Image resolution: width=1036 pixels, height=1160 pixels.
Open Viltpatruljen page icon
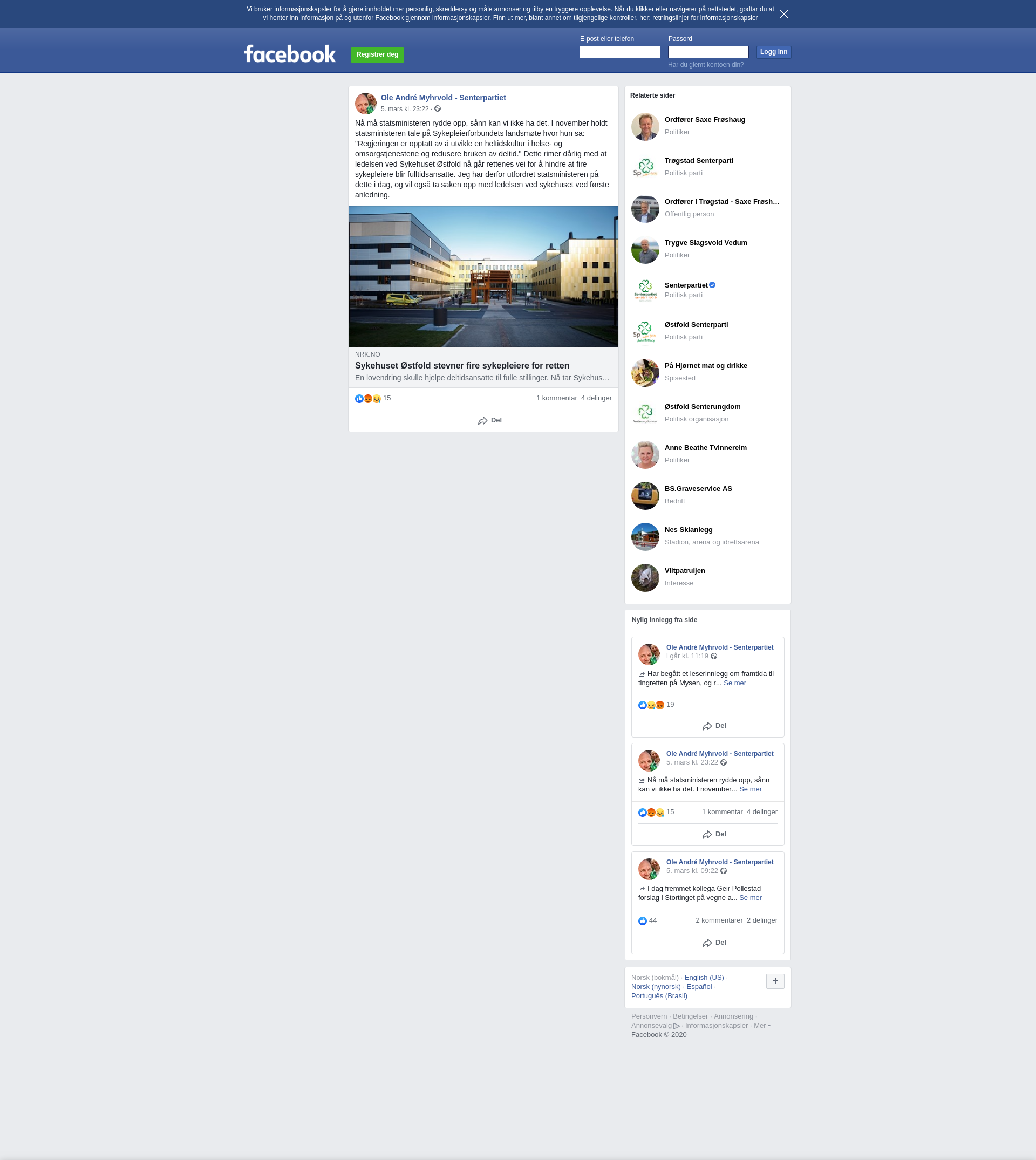(645, 577)
